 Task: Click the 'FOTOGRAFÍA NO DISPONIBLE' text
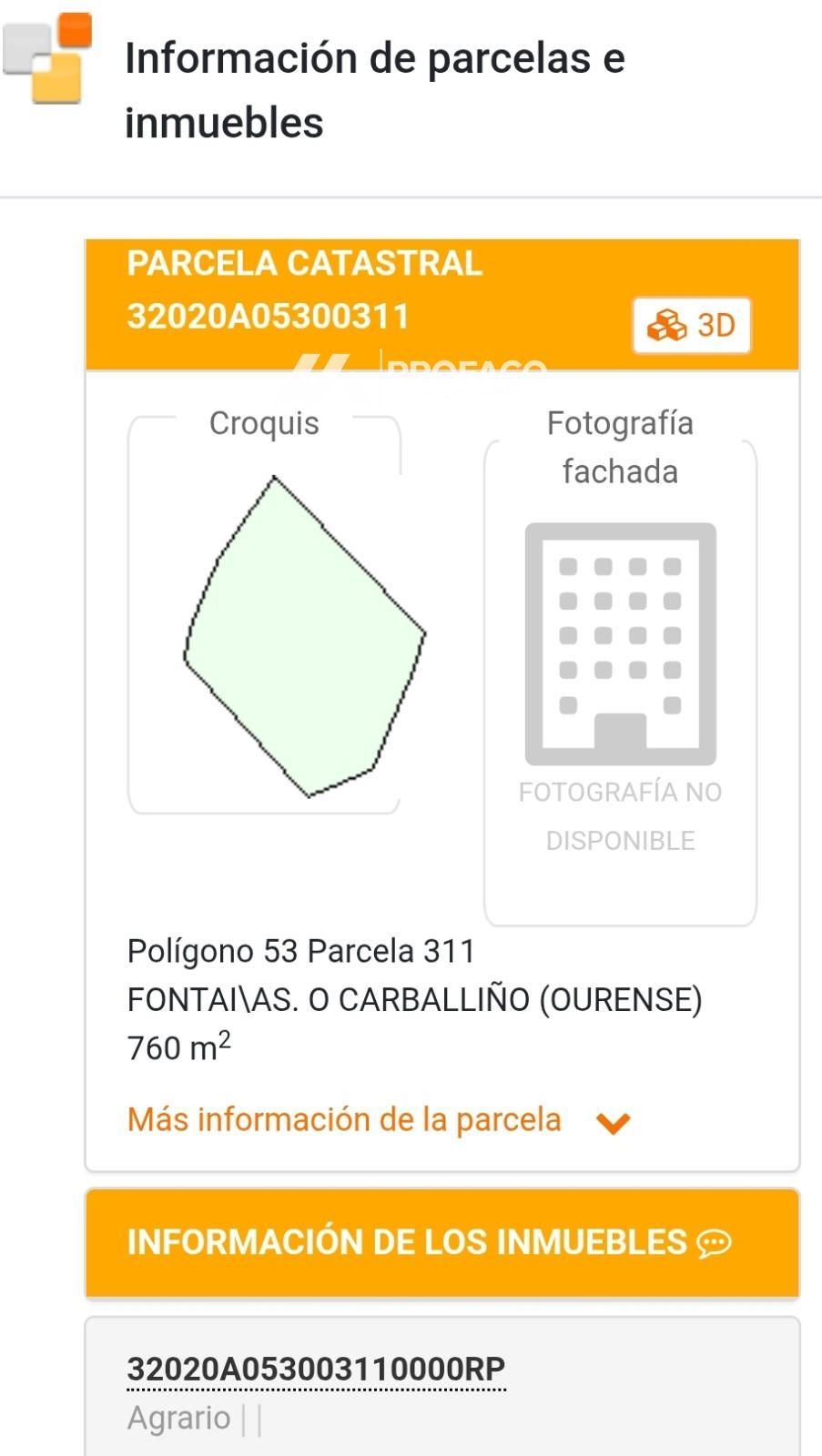tap(620, 816)
